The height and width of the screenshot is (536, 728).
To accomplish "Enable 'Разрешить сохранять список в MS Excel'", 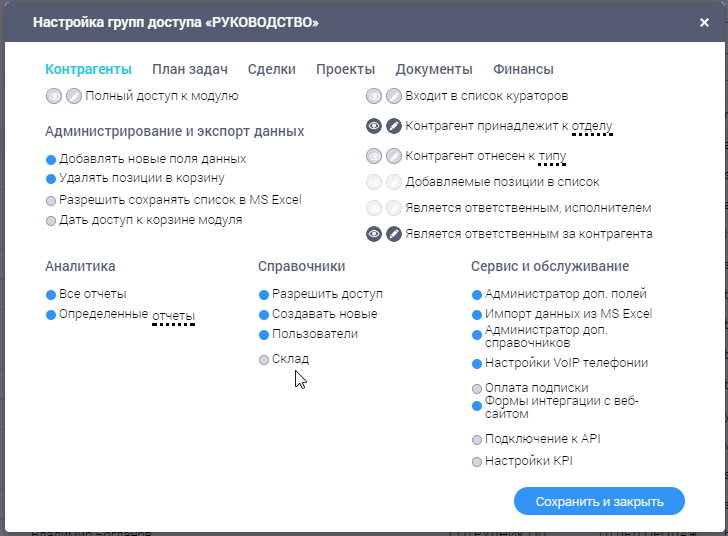I will pyautogui.click(x=51, y=200).
